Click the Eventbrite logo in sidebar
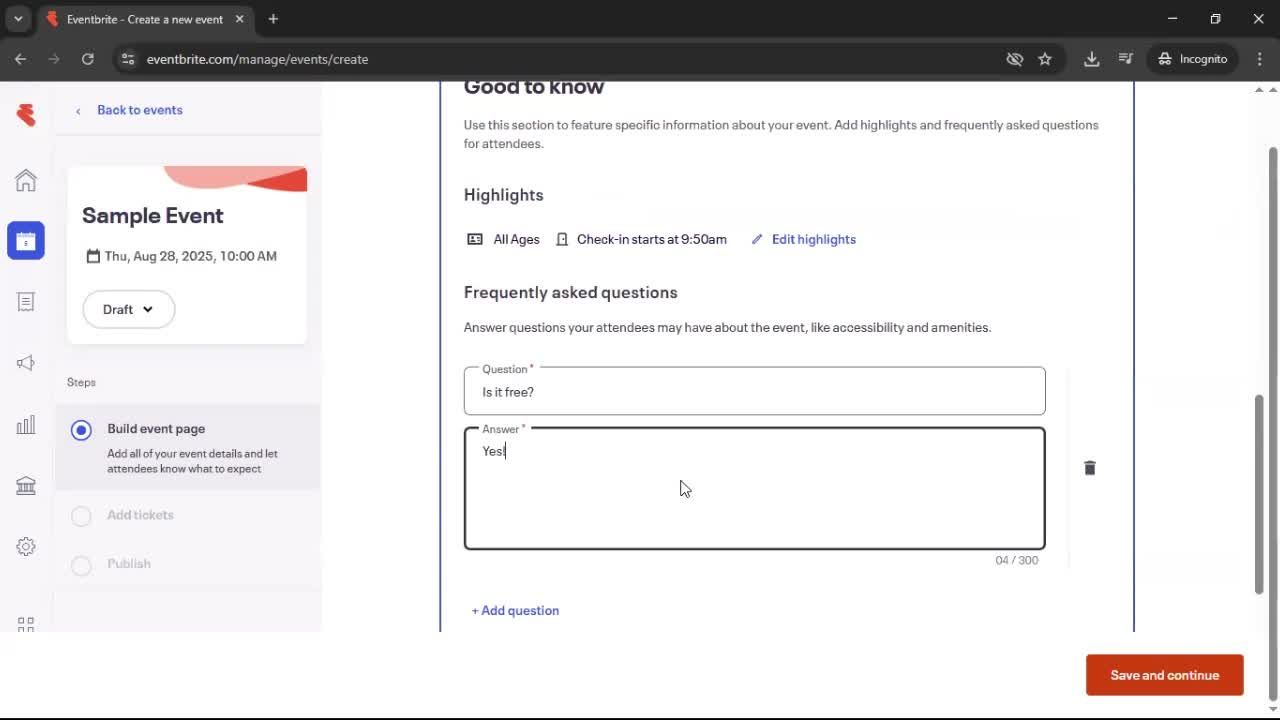 26,115
